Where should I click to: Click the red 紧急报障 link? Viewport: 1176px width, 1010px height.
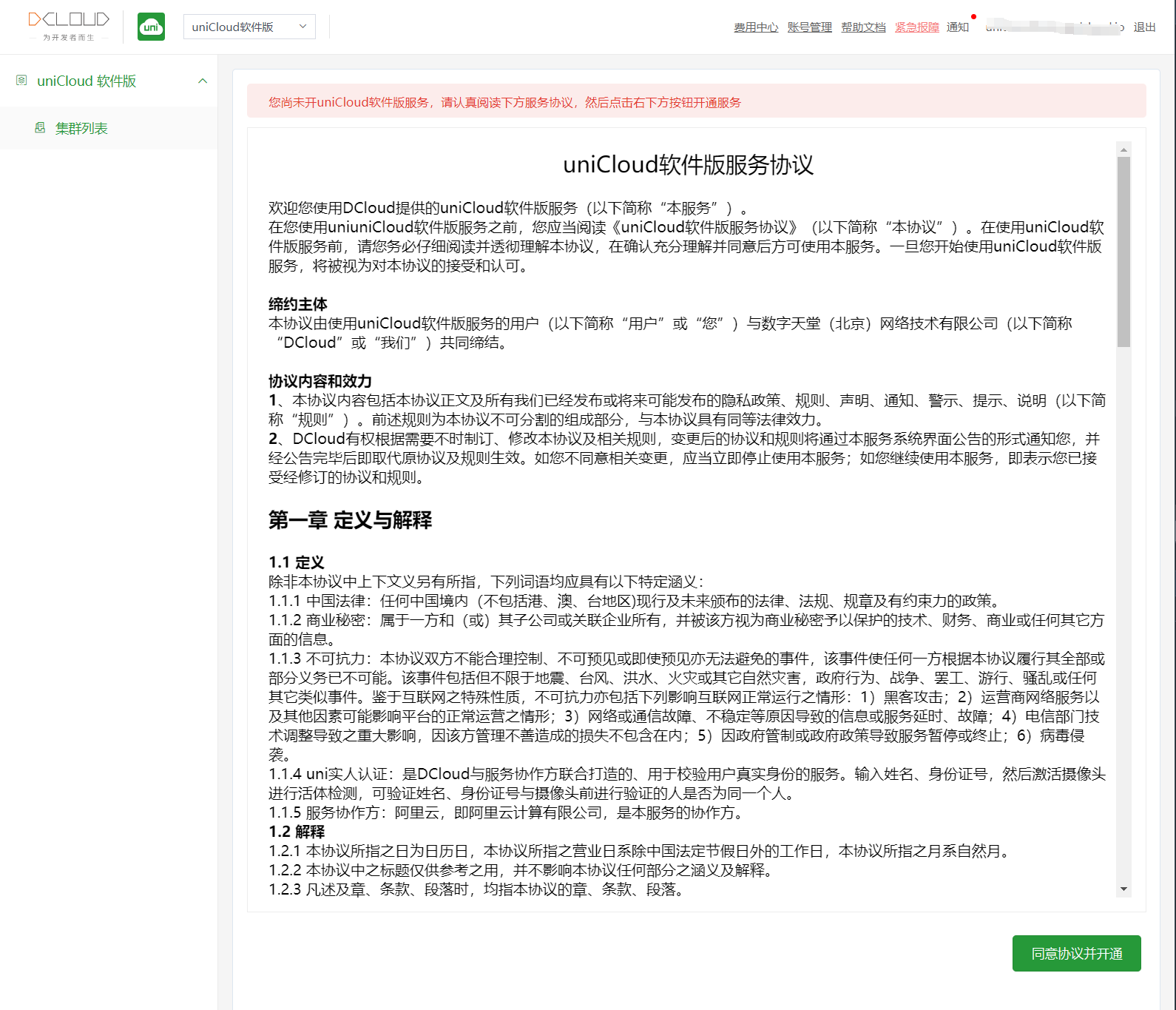point(917,27)
